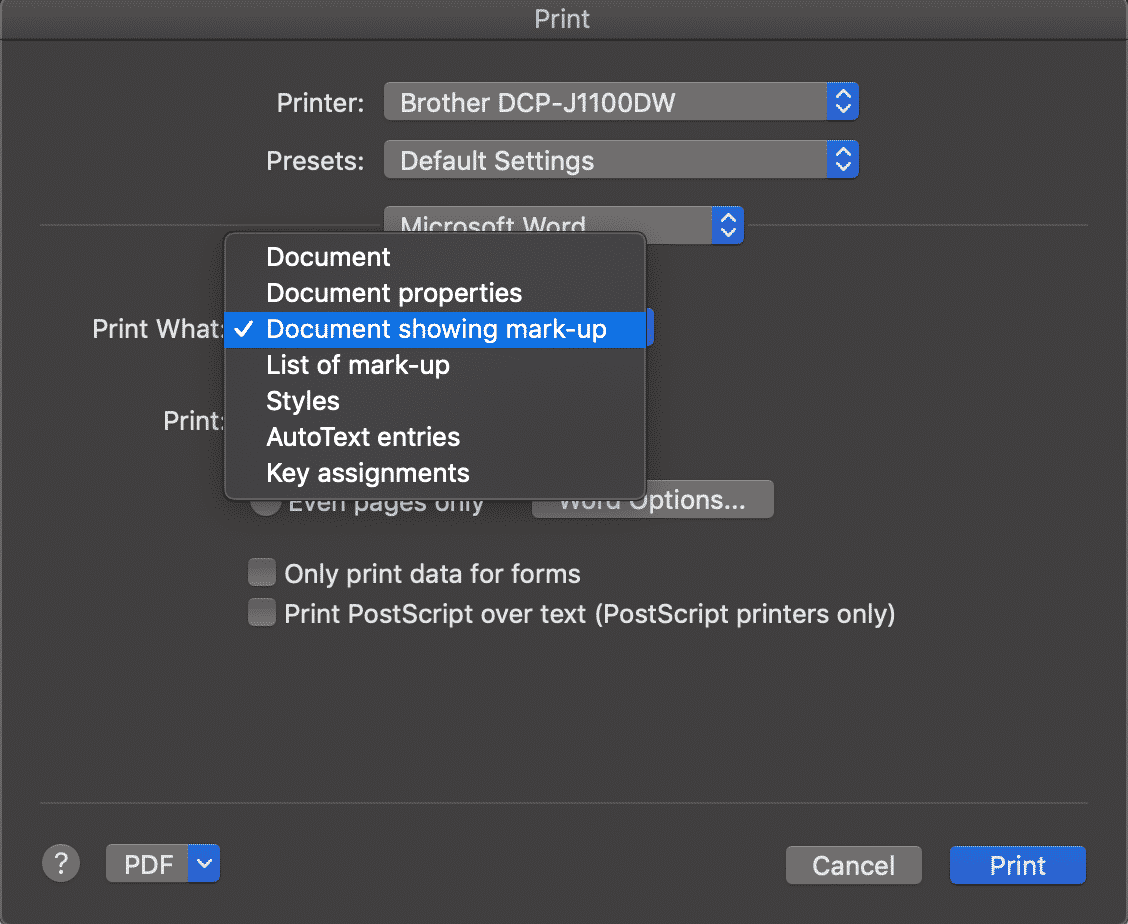Screen dimensions: 1128x924
Task: Choose "AutoText entries" from the menu
Action: [x=363, y=437]
